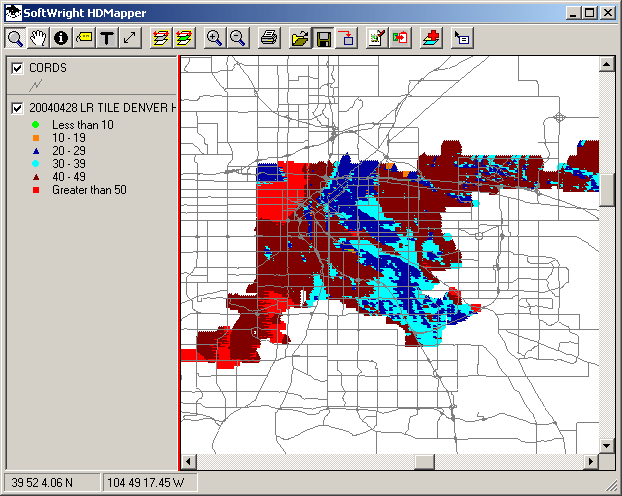Click the map horizontal scrollbar left arrow
The image size is (622, 496).
coord(188,461)
